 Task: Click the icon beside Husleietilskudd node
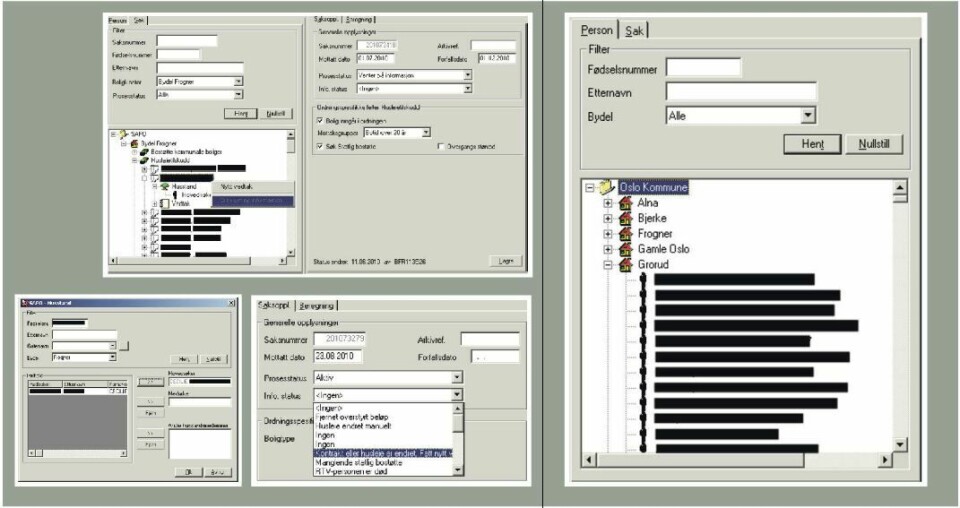point(144,160)
